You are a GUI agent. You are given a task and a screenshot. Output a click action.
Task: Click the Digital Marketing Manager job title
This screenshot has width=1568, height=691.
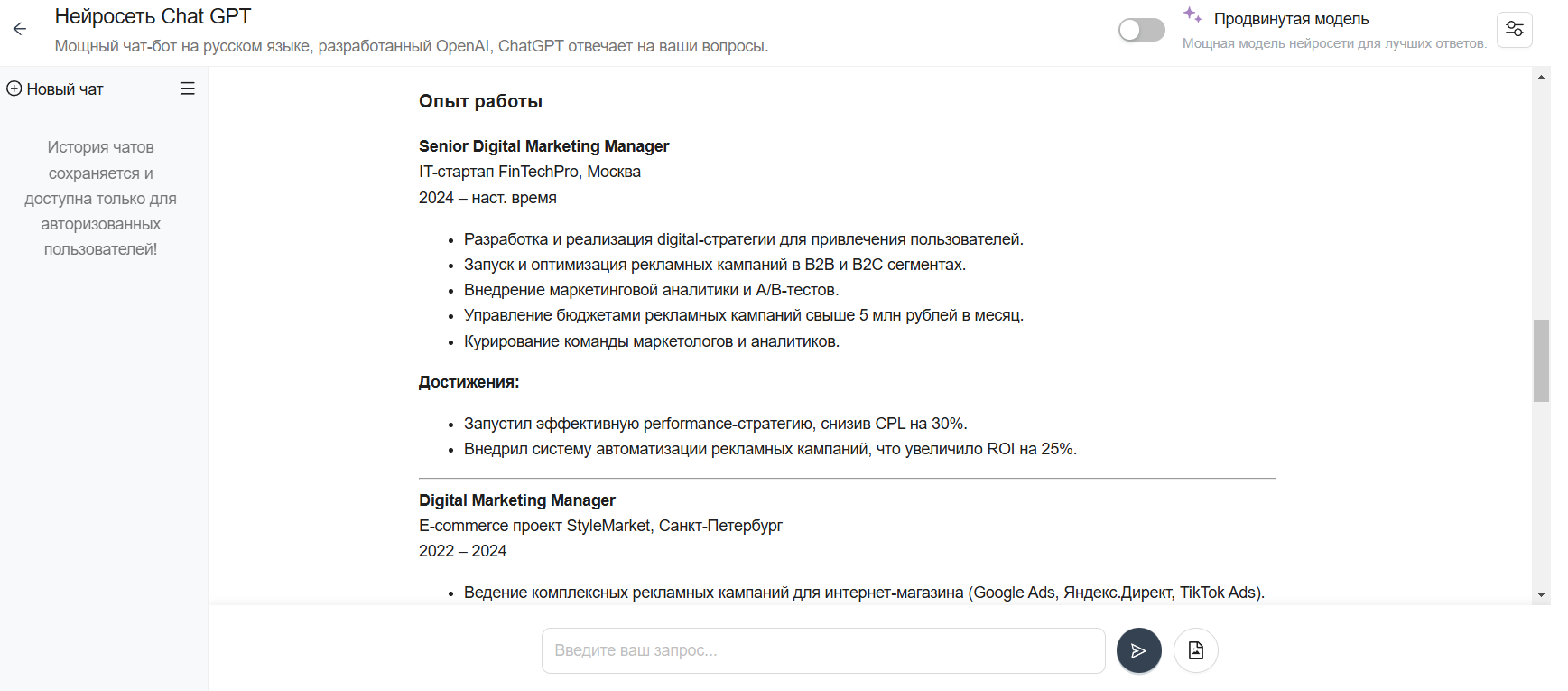pyautogui.click(x=516, y=500)
